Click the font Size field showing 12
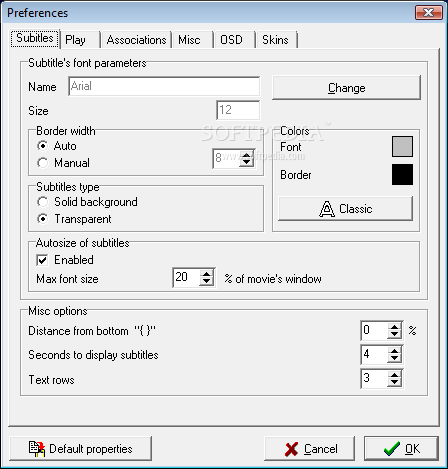448x469 pixels. coord(238,110)
